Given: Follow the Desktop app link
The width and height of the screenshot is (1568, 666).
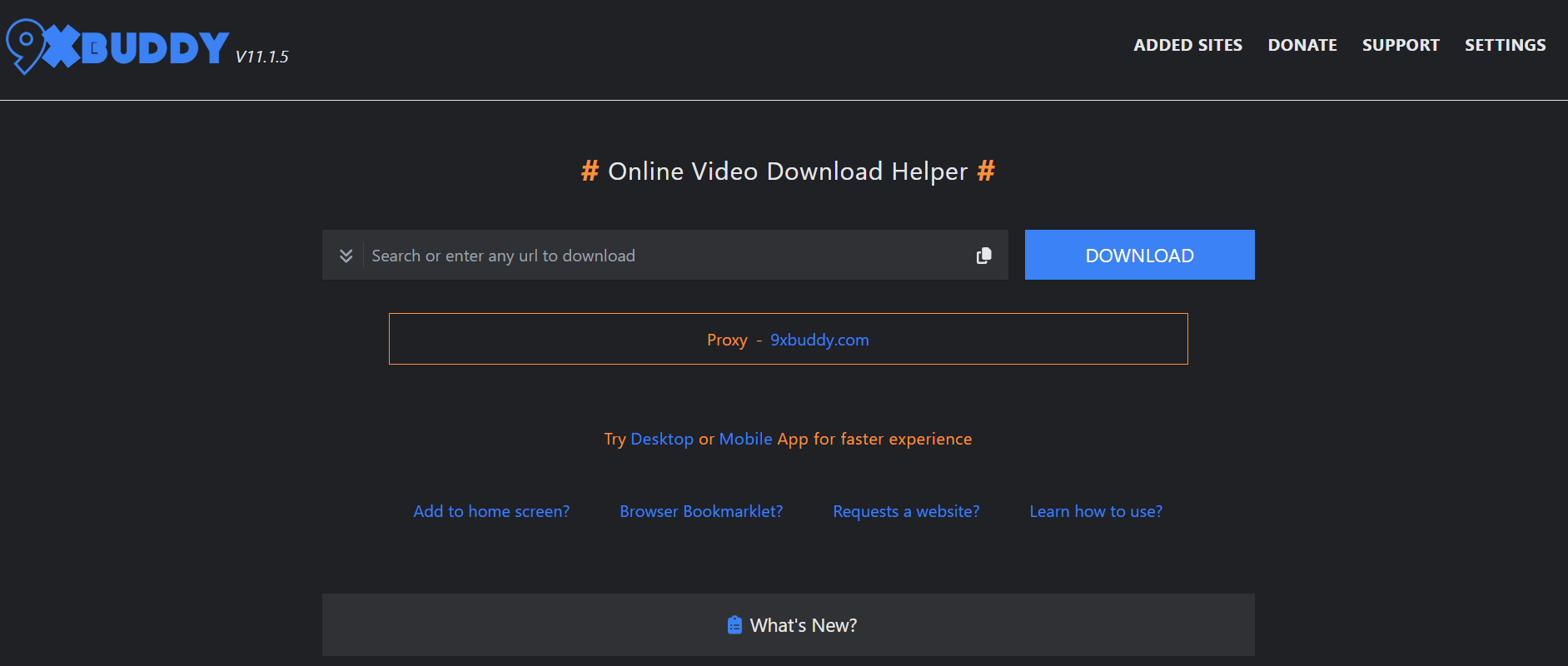Looking at the screenshot, I should click(x=662, y=439).
